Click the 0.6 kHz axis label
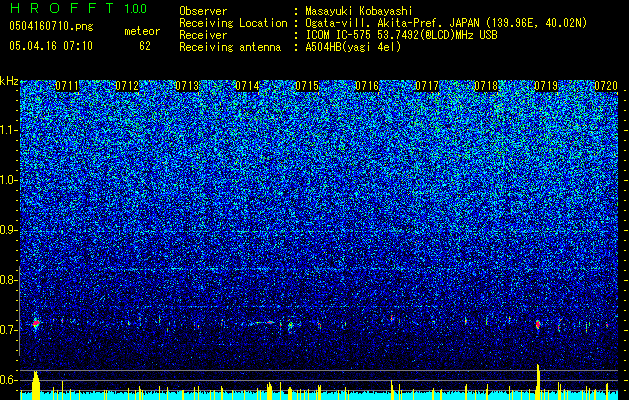 tap(9, 380)
